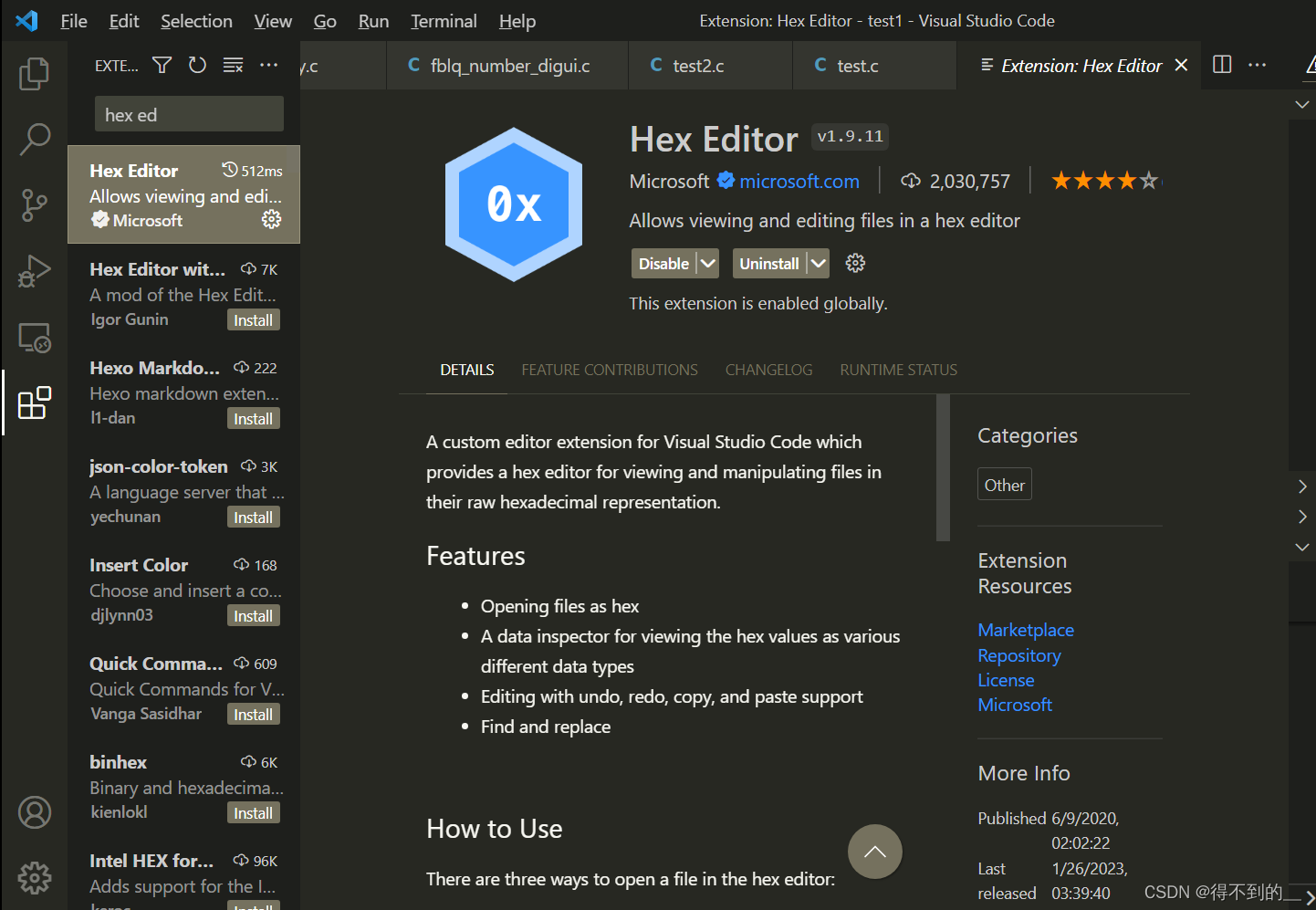The width and height of the screenshot is (1316, 910).
Task: Select the DETAILS tab
Action: [x=466, y=370]
